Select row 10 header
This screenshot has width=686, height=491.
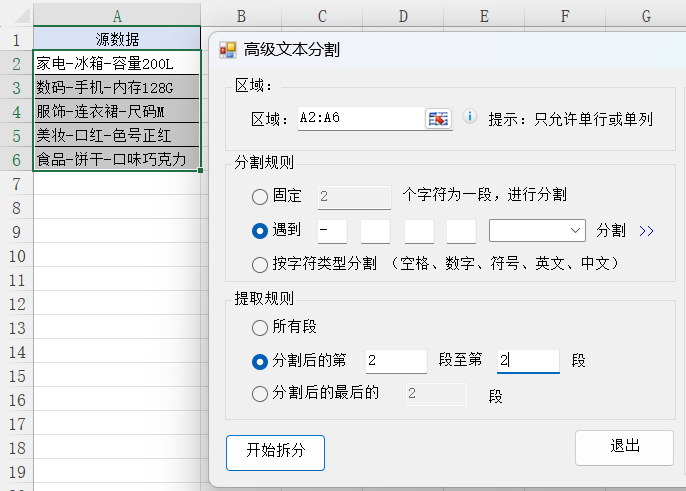click(x=16, y=256)
